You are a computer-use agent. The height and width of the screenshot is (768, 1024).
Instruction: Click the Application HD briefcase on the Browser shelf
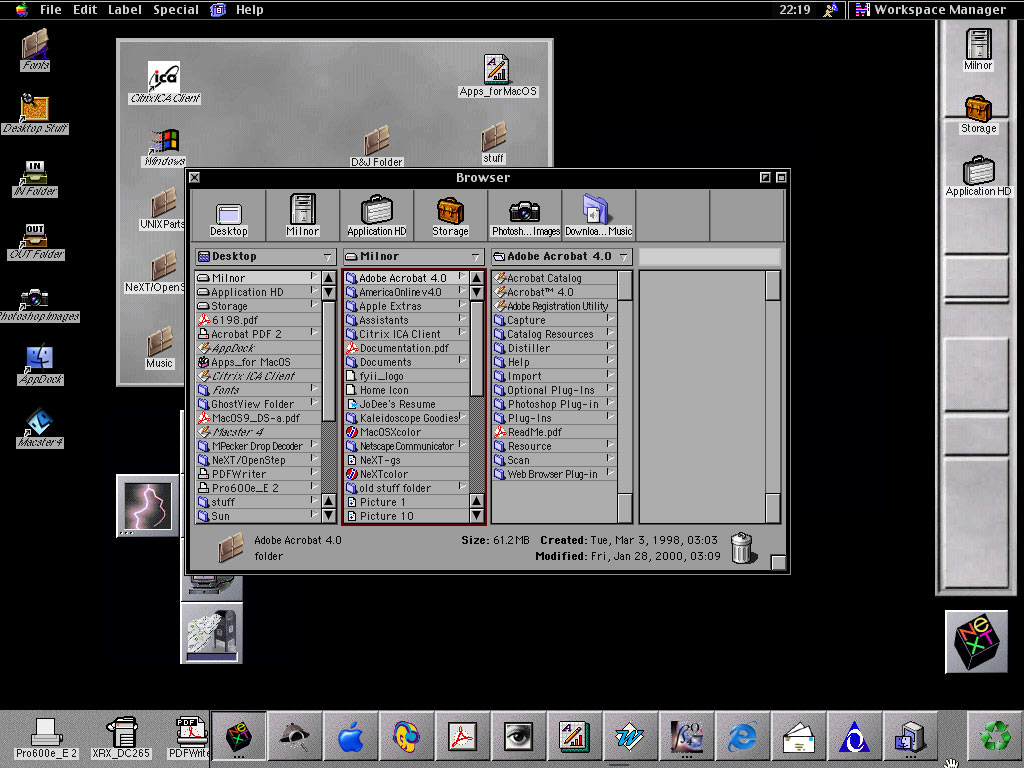coord(377,216)
